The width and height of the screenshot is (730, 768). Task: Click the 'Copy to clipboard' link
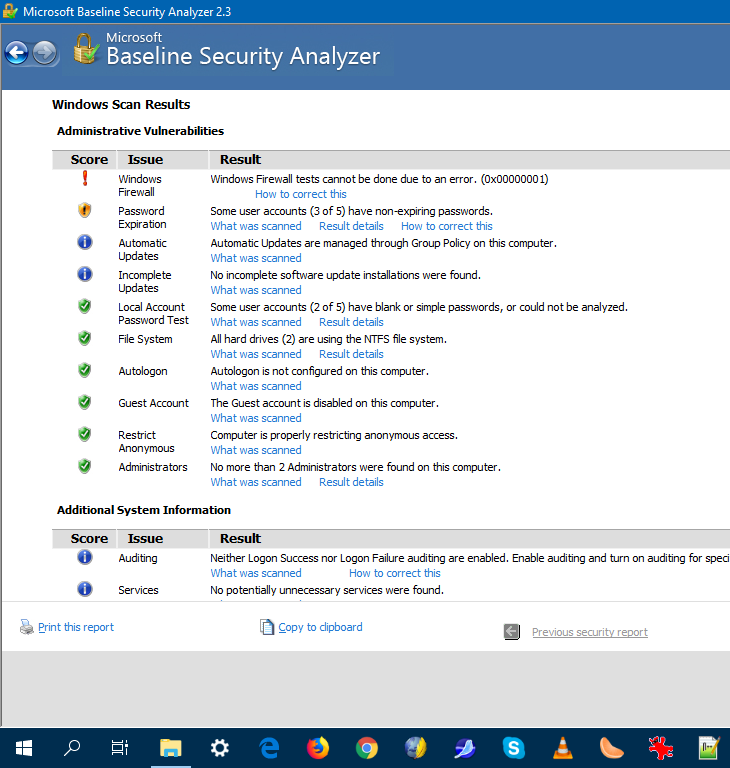pyautogui.click(x=320, y=627)
